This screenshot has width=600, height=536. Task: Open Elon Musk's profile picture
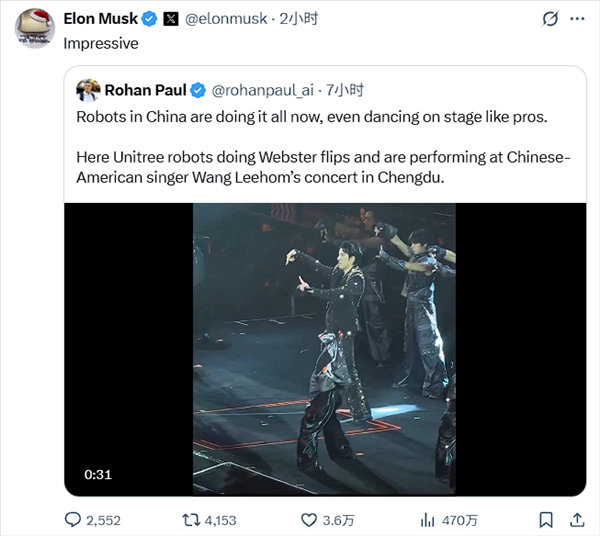pyautogui.click(x=34, y=25)
